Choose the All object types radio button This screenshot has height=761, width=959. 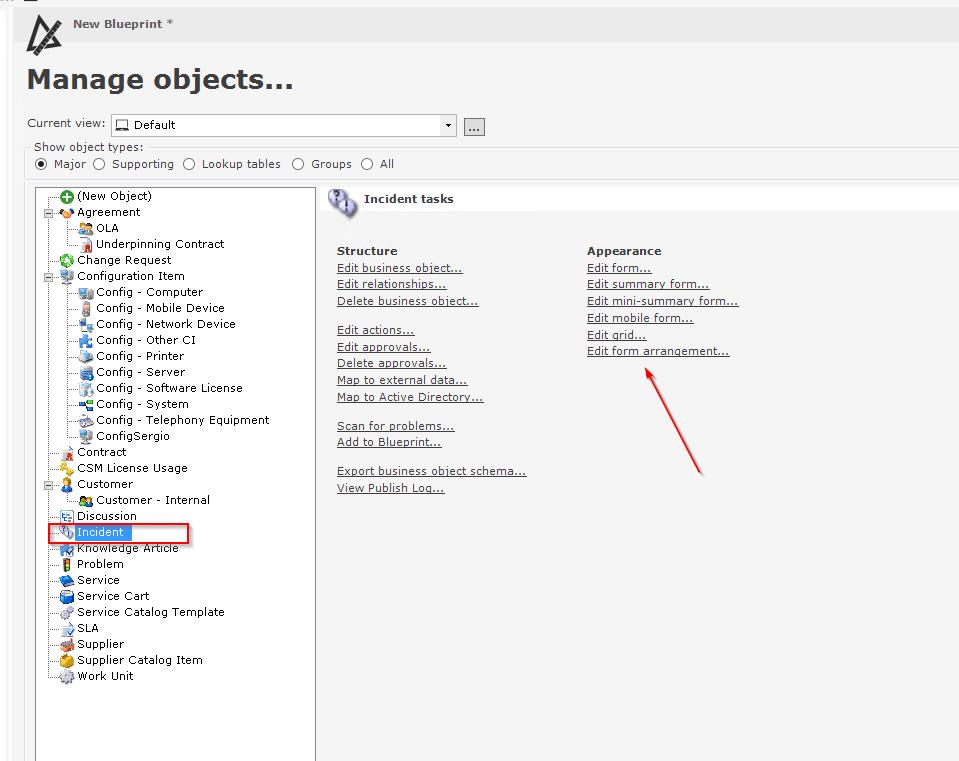(x=367, y=164)
